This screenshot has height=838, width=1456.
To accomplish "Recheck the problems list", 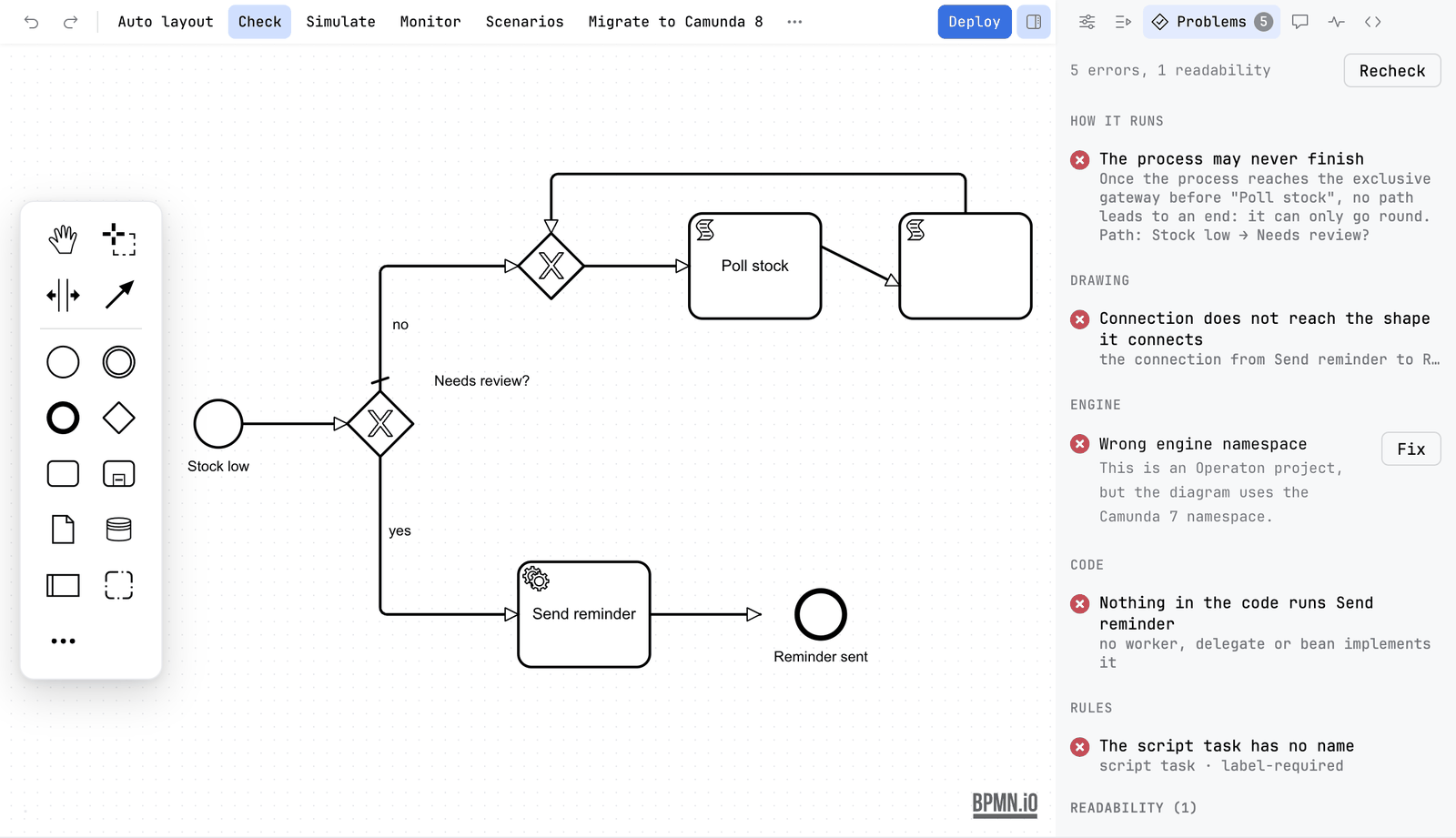I will [x=1392, y=71].
